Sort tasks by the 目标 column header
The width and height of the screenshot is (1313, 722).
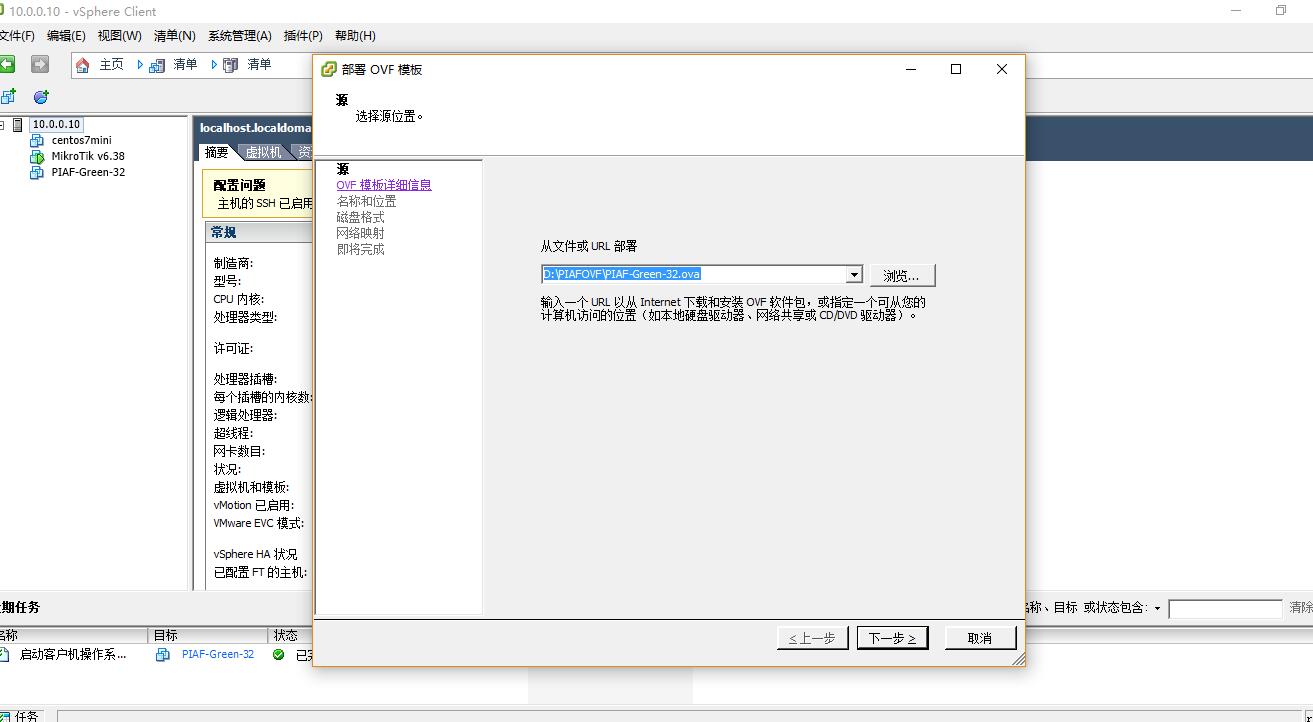pos(209,635)
